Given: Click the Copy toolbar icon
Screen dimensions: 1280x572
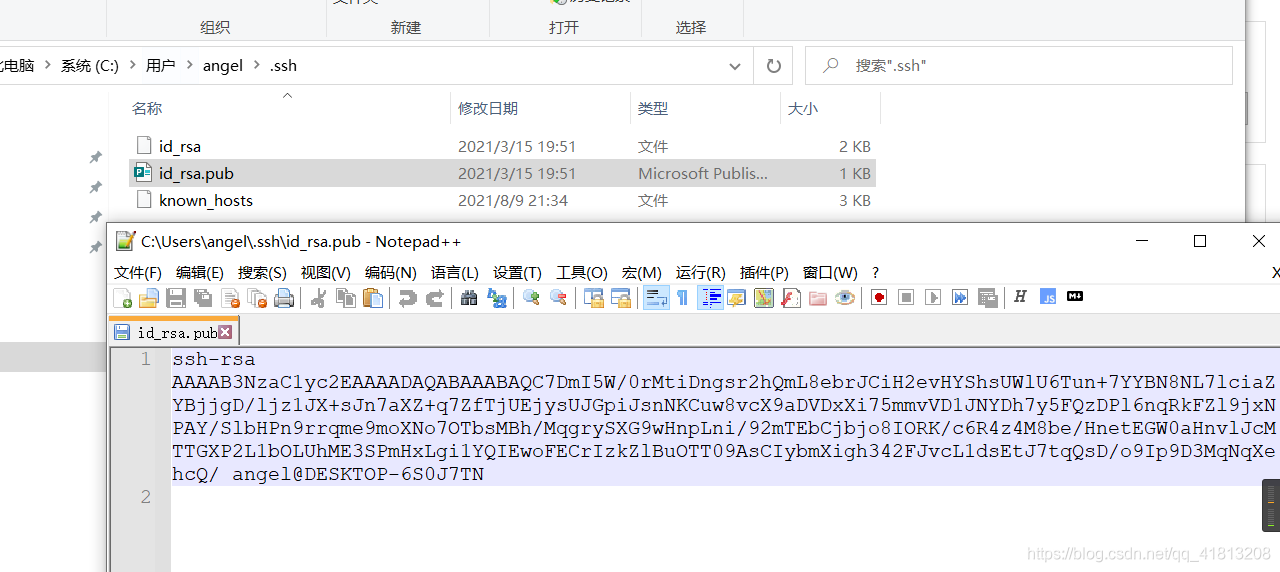Looking at the screenshot, I should click(x=346, y=298).
